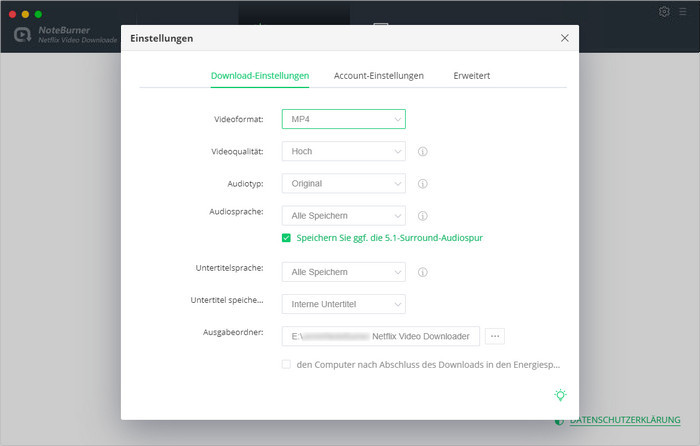Enable sleep after download completion checkbox
Screen dimensions: 700x446
click(x=286, y=364)
